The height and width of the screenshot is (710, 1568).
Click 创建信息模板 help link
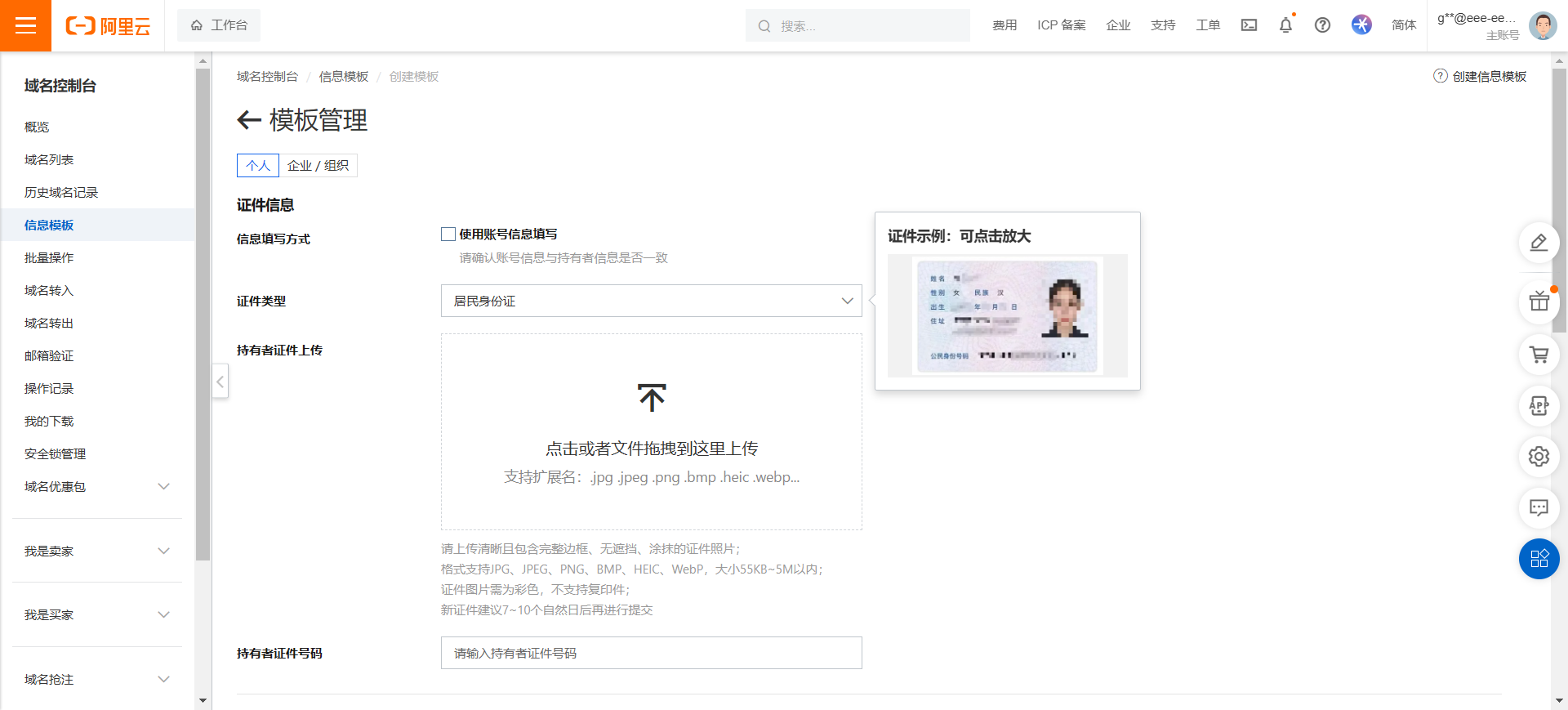point(1488,76)
